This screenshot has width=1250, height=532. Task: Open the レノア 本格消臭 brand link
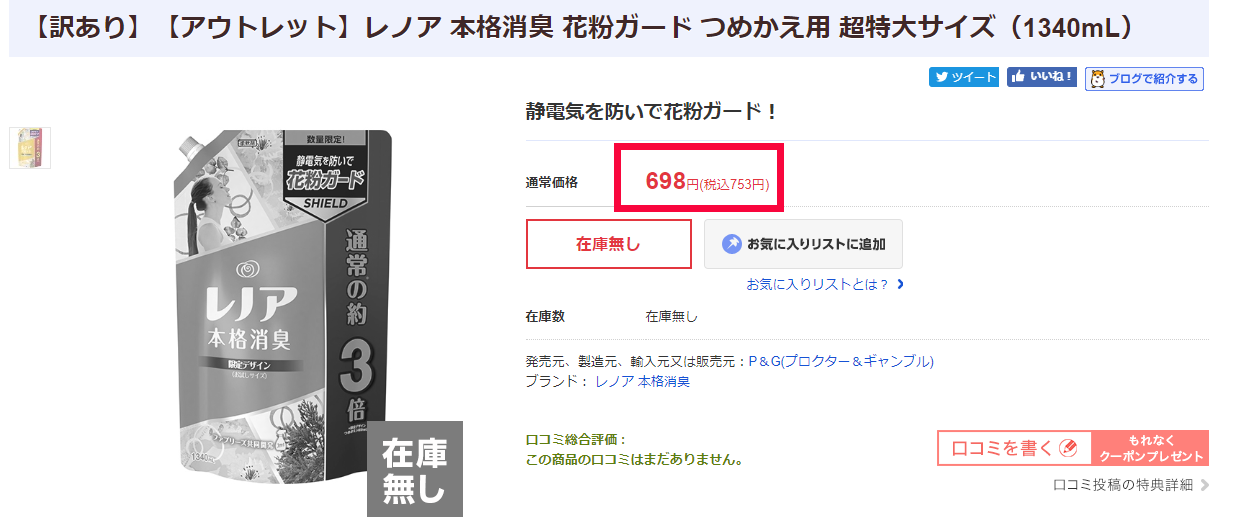click(x=642, y=381)
